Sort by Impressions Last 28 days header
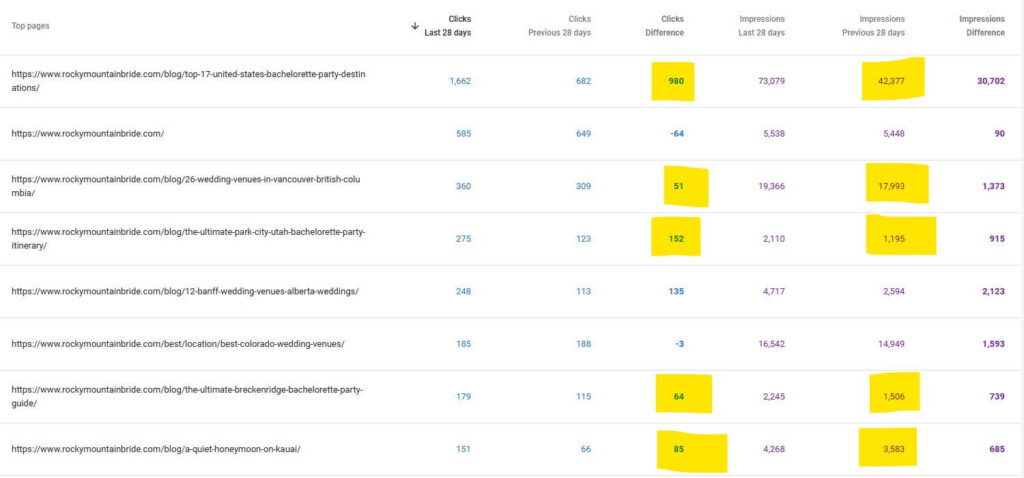The height and width of the screenshot is (478, 1024). 761,26
